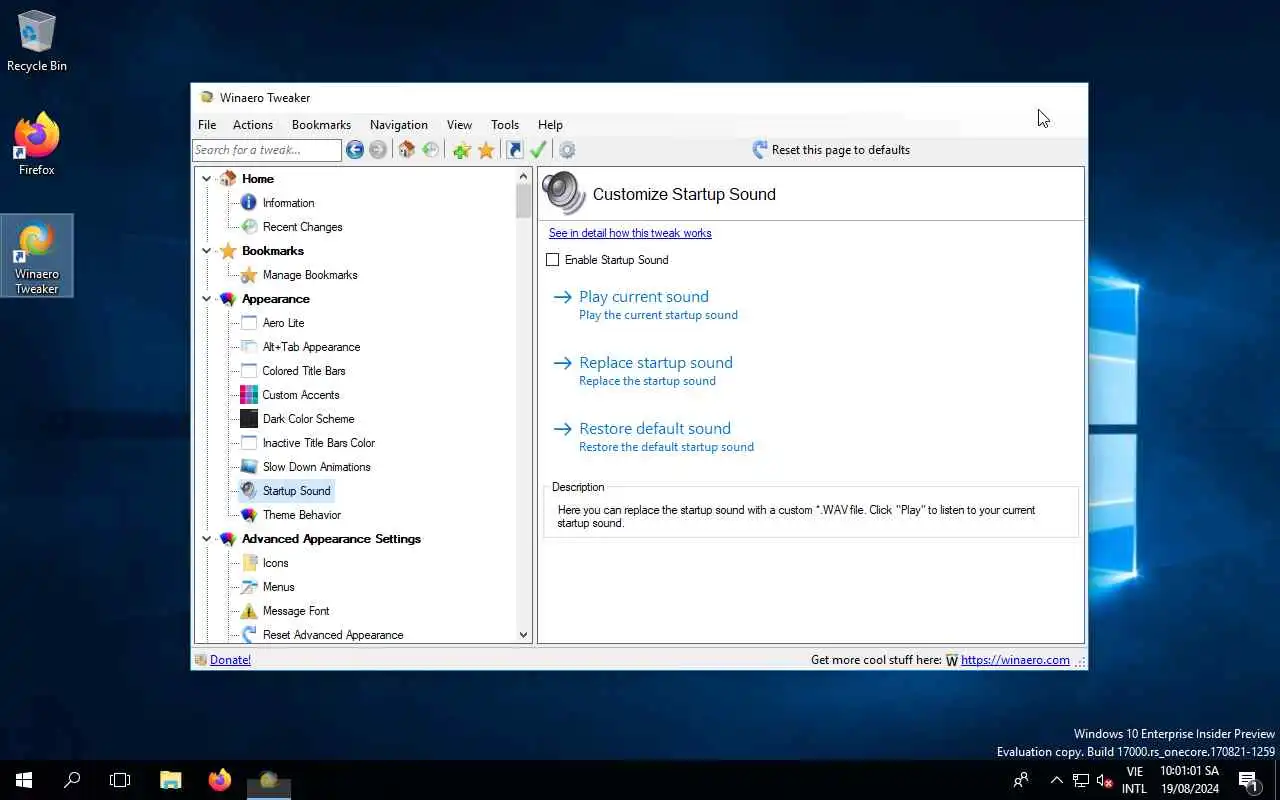Enable Startup Sound checkbox
This screenshot has height=800, width=1280.
pos(552,260)
